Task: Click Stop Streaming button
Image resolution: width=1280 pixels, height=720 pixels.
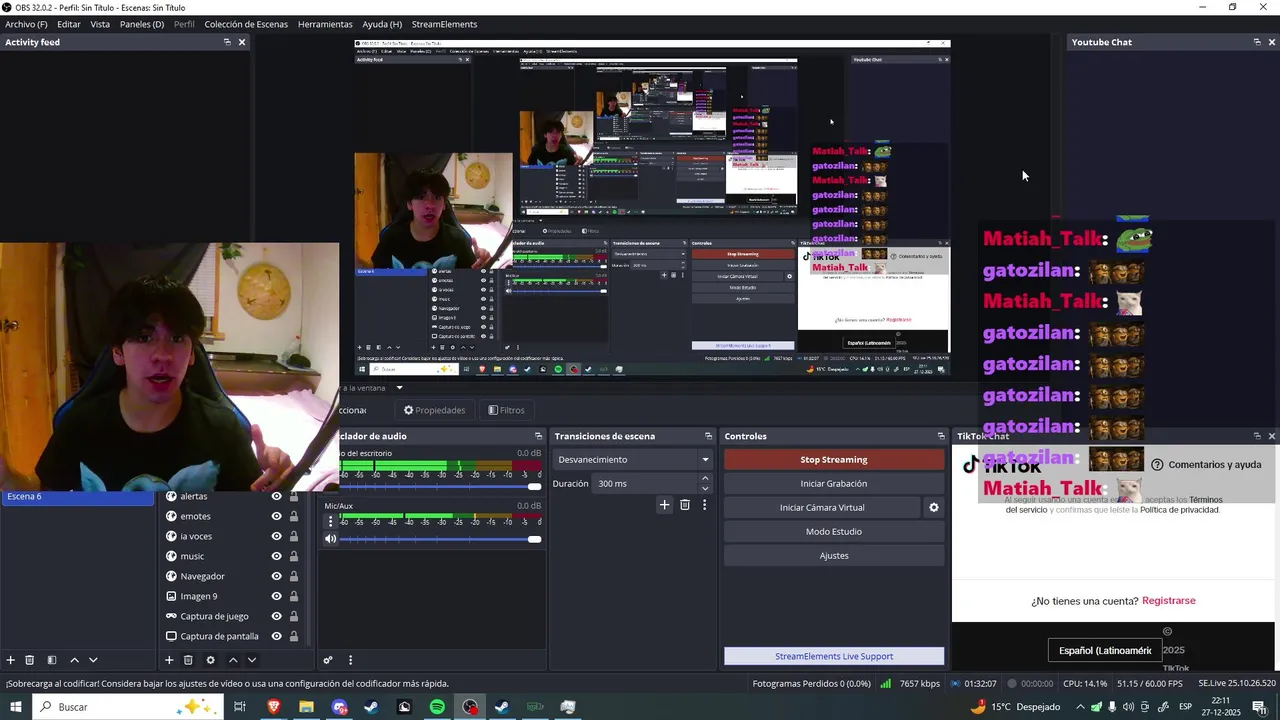Action: point(834,460)
